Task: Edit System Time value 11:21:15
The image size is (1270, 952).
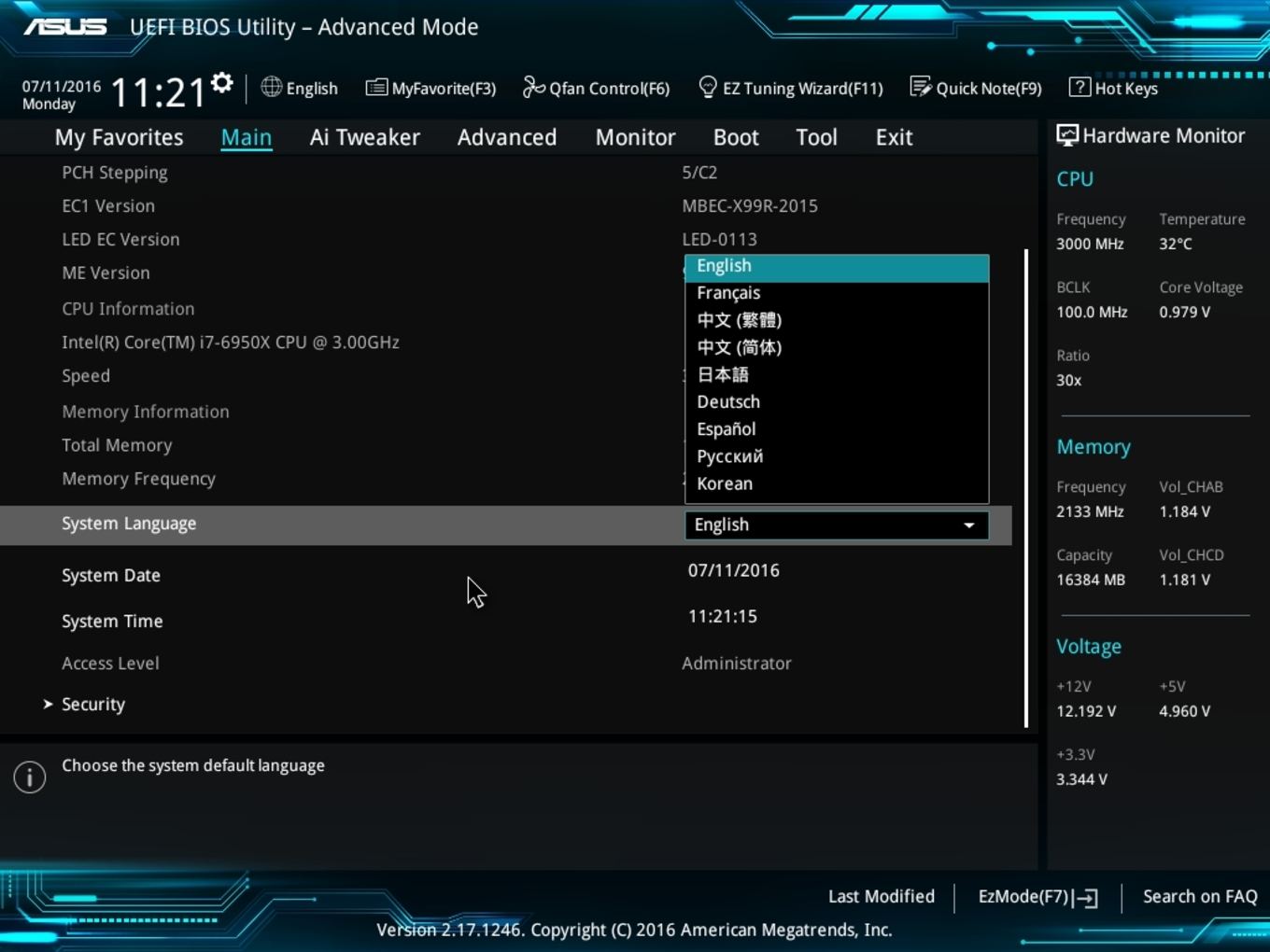Action: tap(723, 616)
